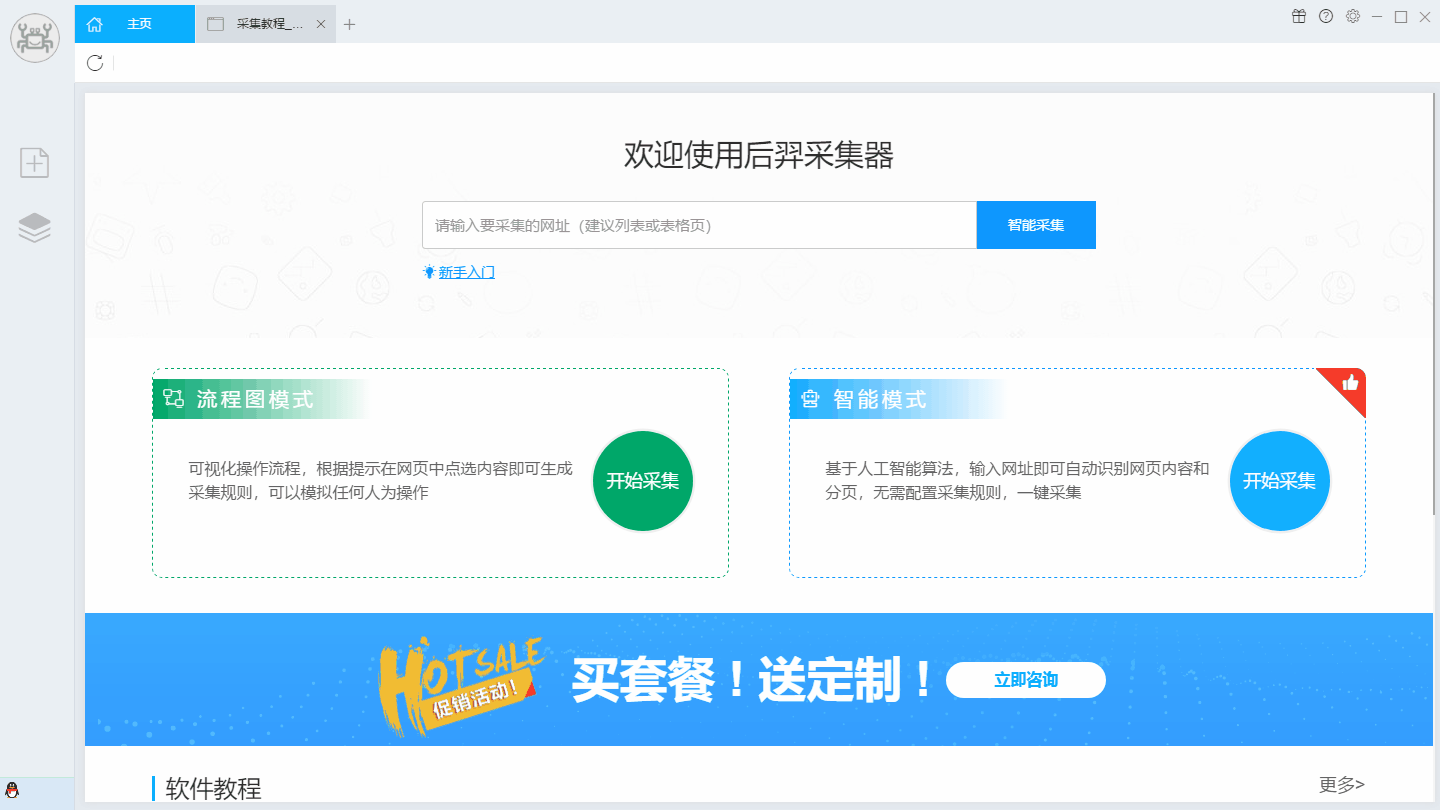Click the crab logo avatar
Image resolution: width=1440 pixels, height=810 pixels.
click(x=35, y=38)
